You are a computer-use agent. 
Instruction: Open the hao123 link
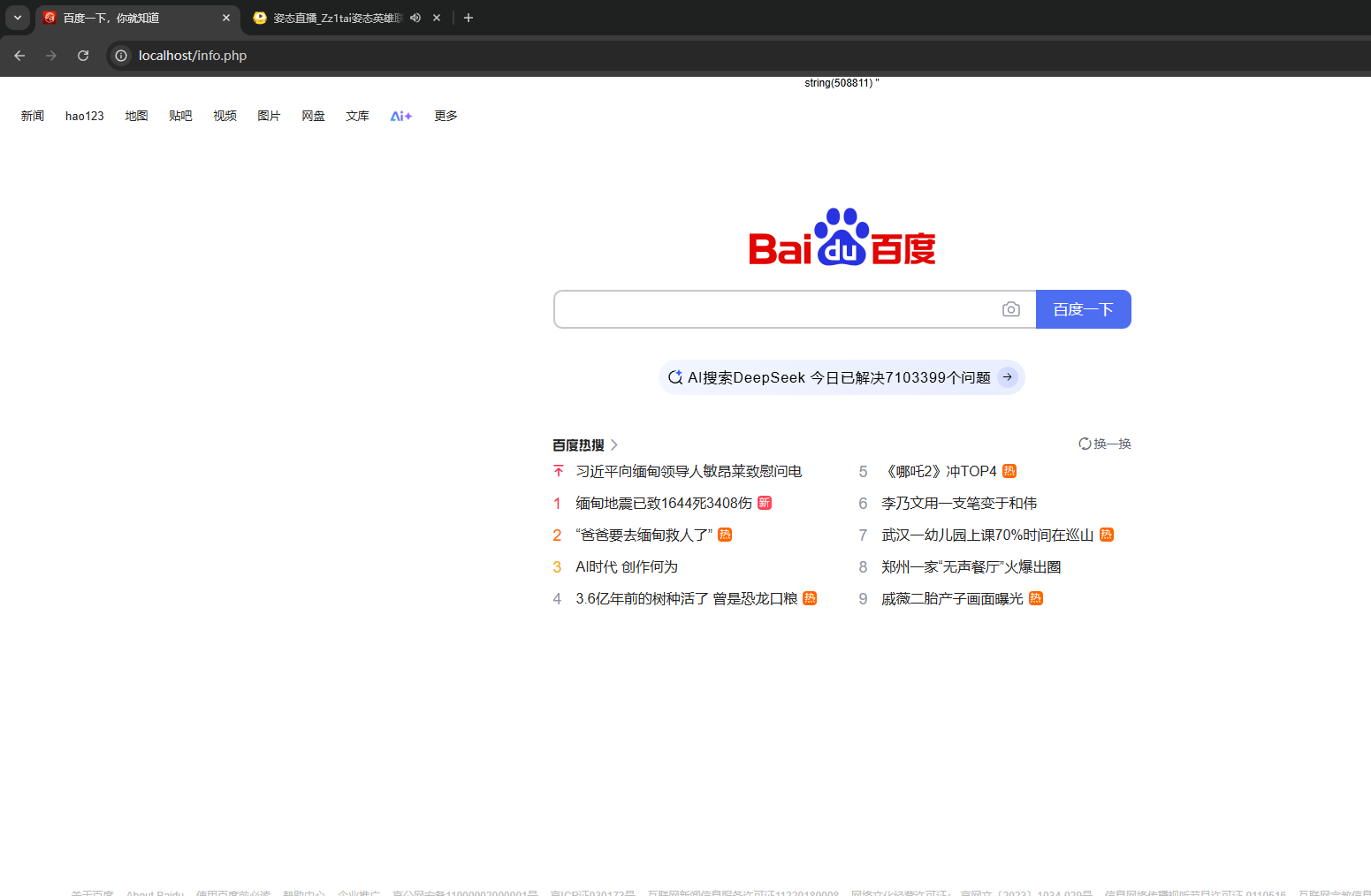(x=85, y=116)
